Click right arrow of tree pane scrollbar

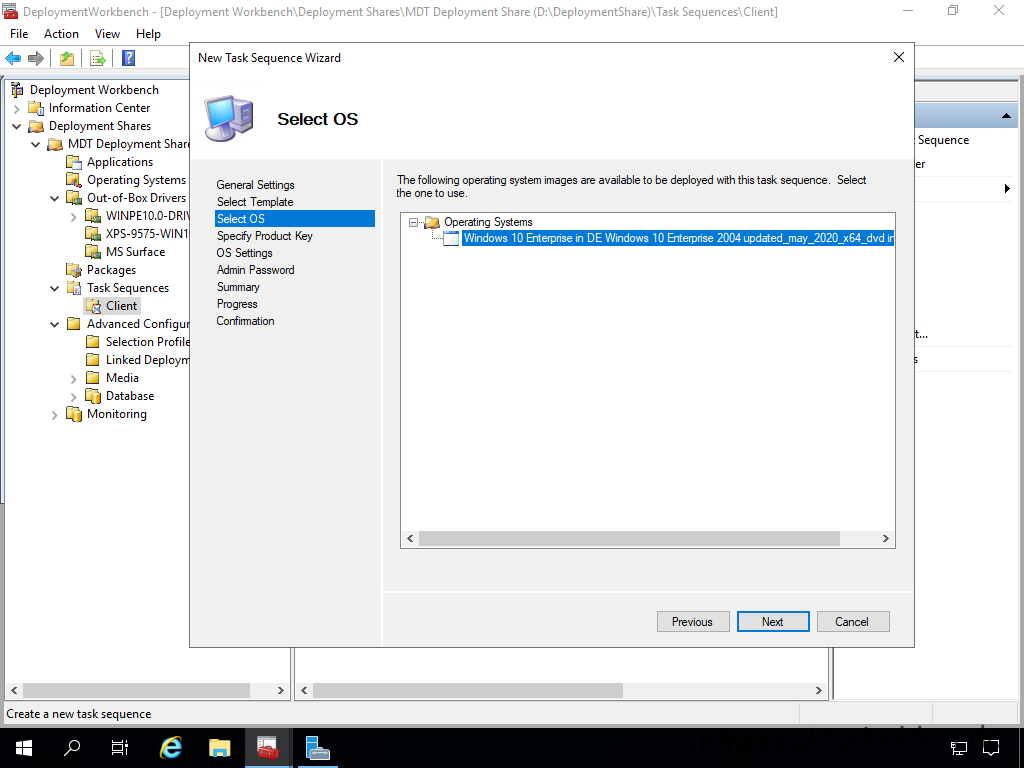pyautogui.click(x=281, y=690)
